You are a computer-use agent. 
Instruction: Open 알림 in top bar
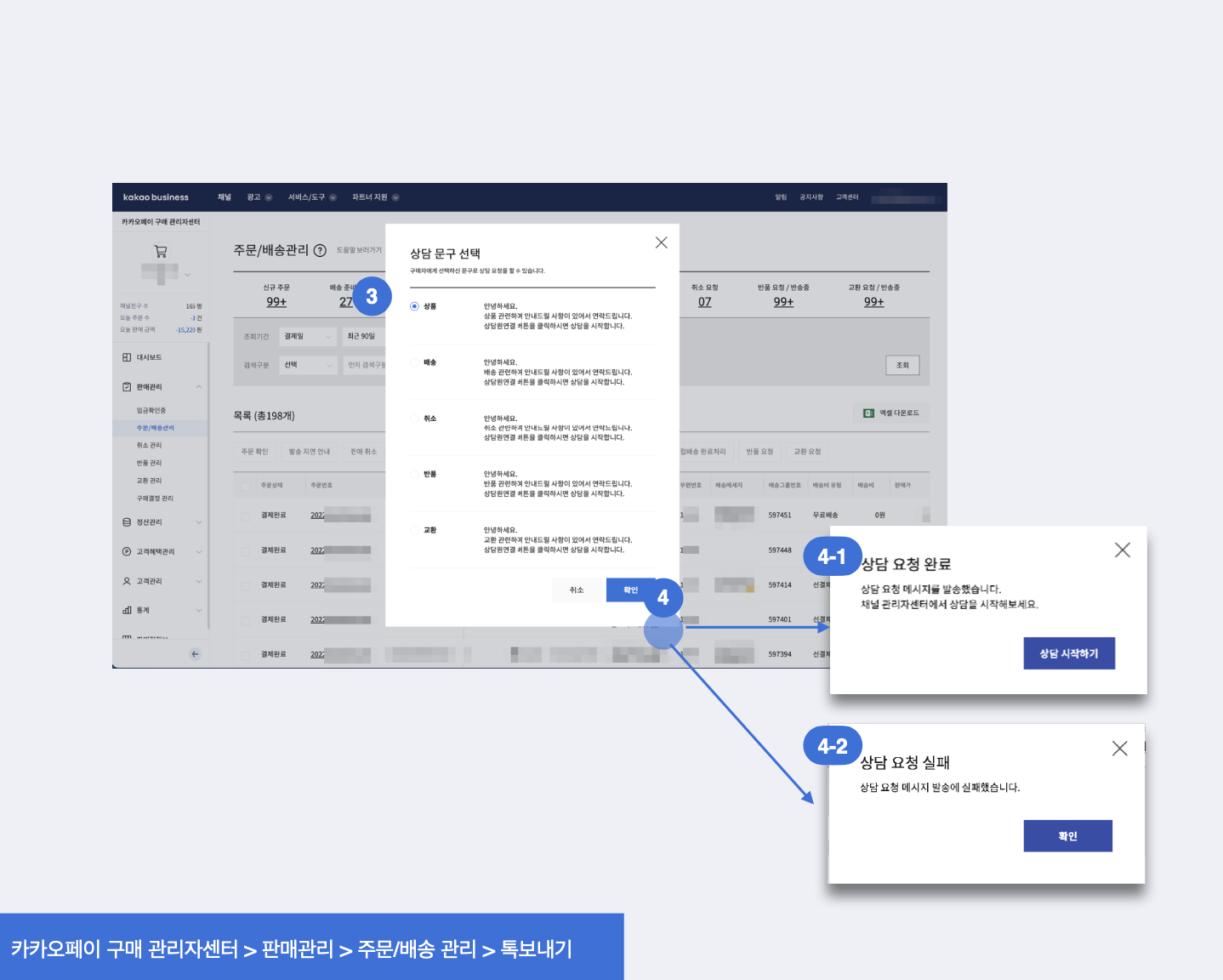(x=781, y=197)
